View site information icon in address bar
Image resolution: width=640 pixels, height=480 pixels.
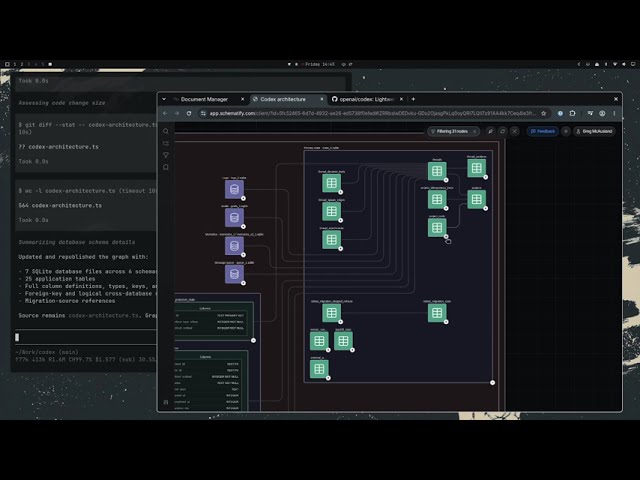(x=203, y=113)
